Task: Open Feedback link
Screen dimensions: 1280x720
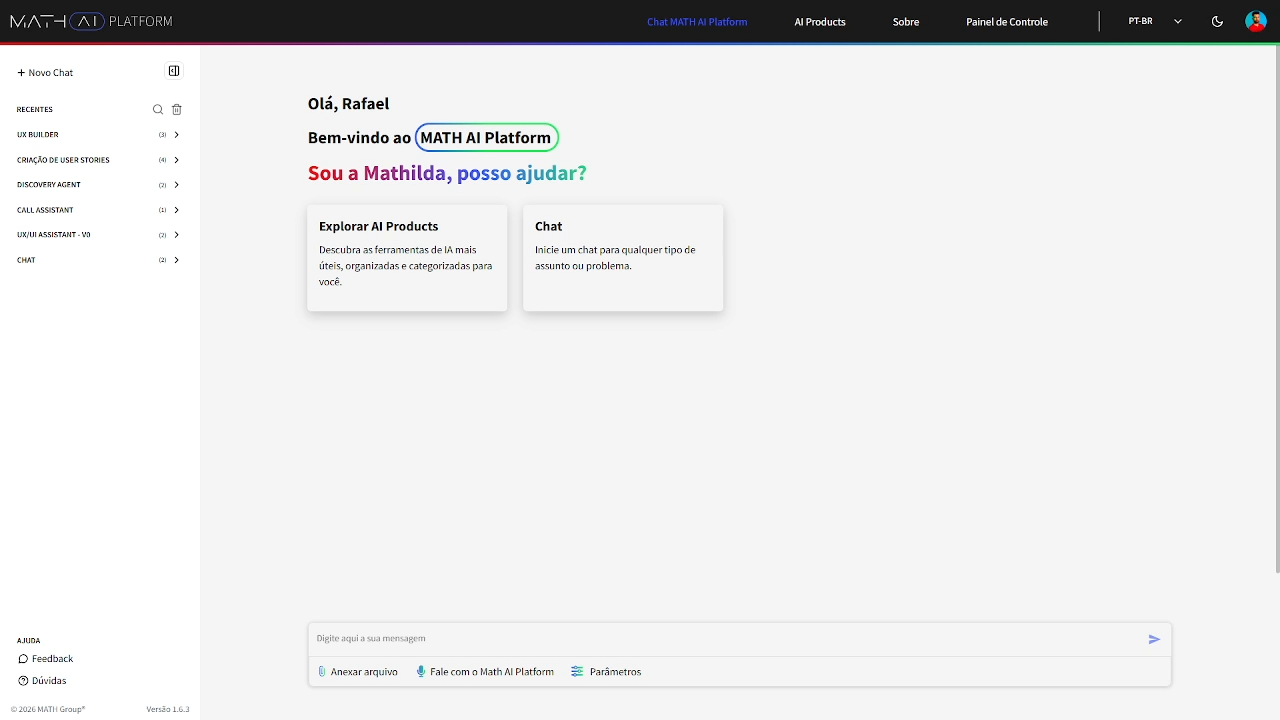Action: point(52,659)
